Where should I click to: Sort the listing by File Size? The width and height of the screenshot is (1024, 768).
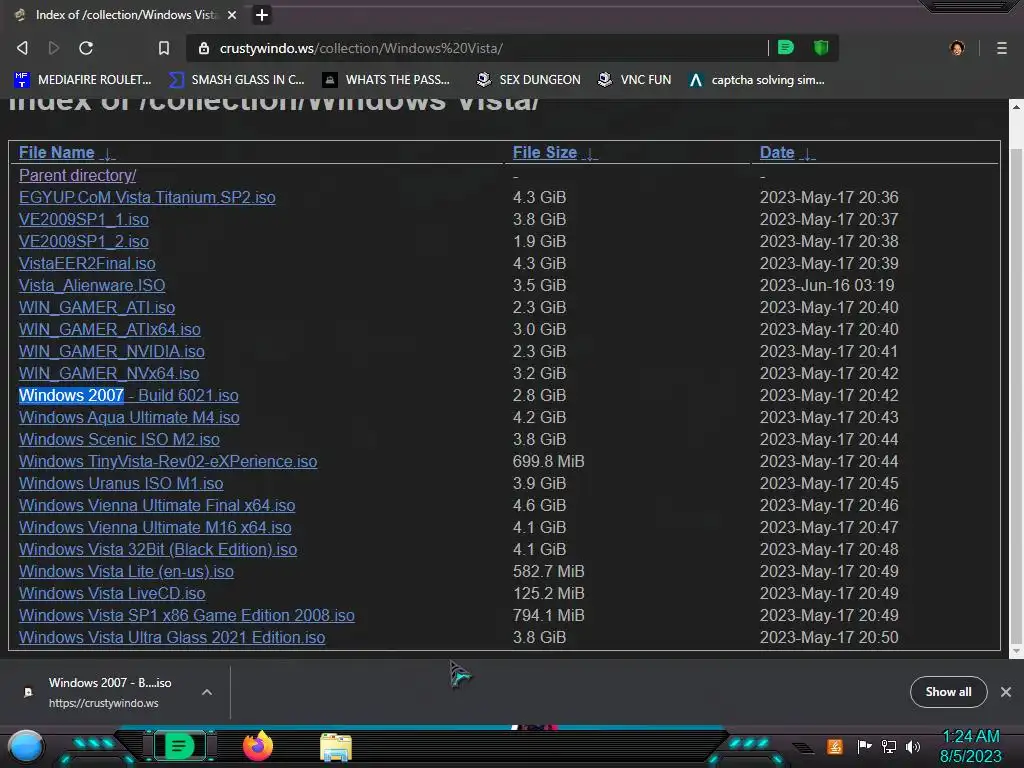click(x=545, y=153)
